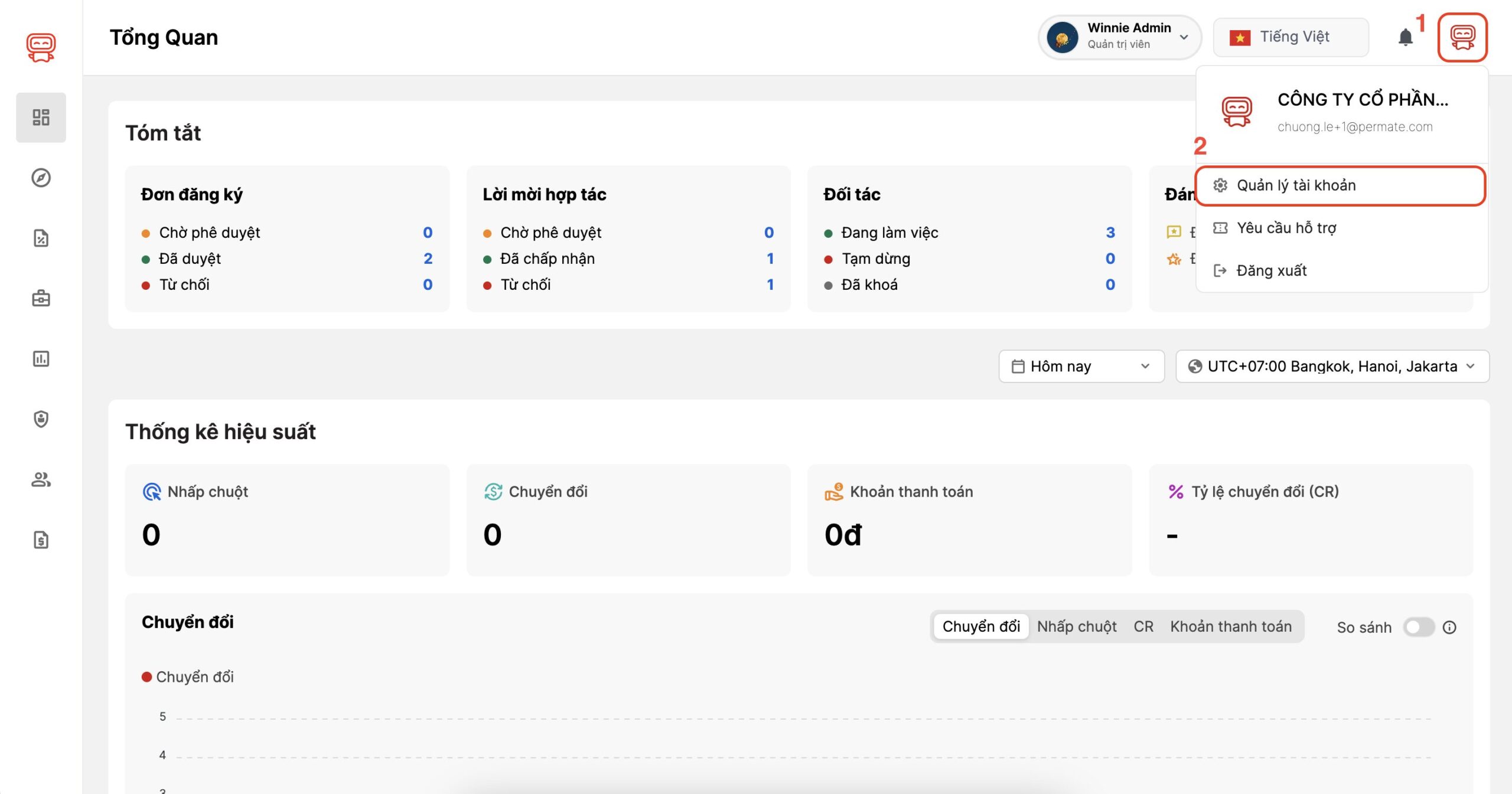This screenshot has height=794, width=1512.
Task: Open the dashboard grid icon in sidebar
Action: (x=41, y=117)
